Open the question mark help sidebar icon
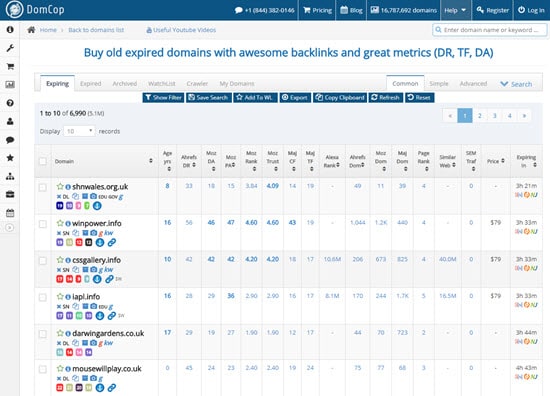This screenshot has width=550, height=396. pyautogui.click(x=10, y=103)
